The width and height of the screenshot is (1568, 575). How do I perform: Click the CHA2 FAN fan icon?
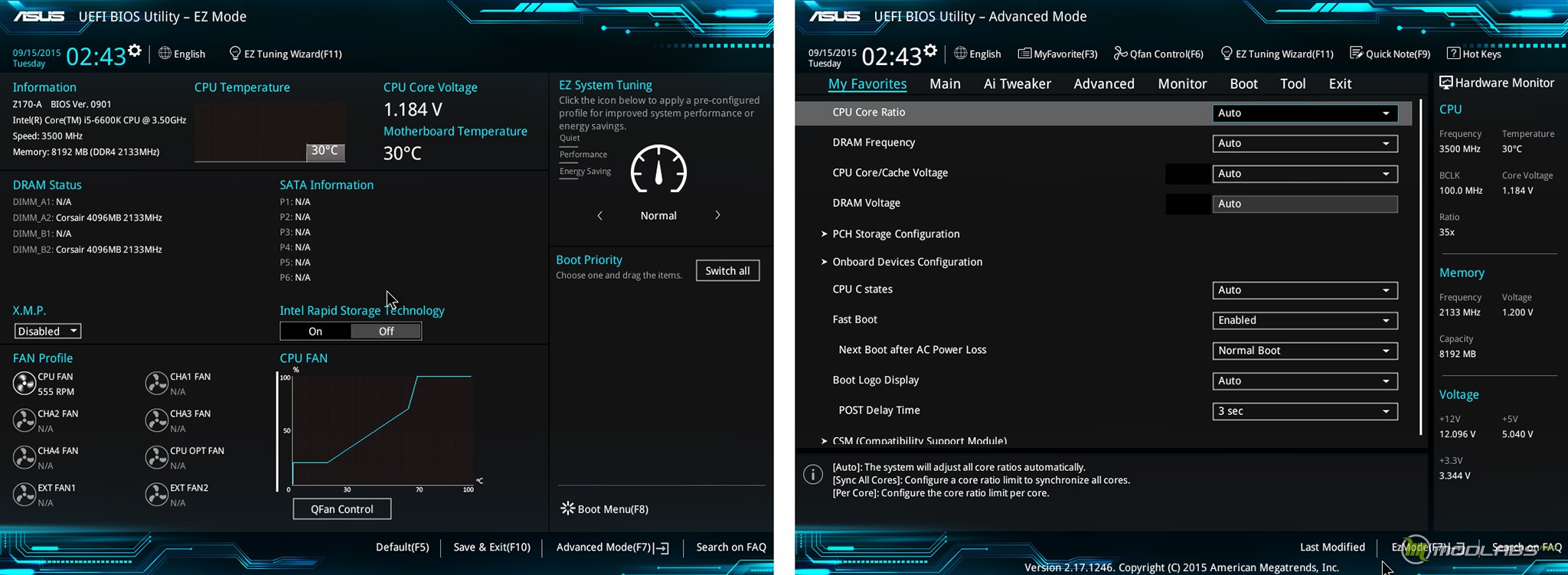[x=24, y=420]
